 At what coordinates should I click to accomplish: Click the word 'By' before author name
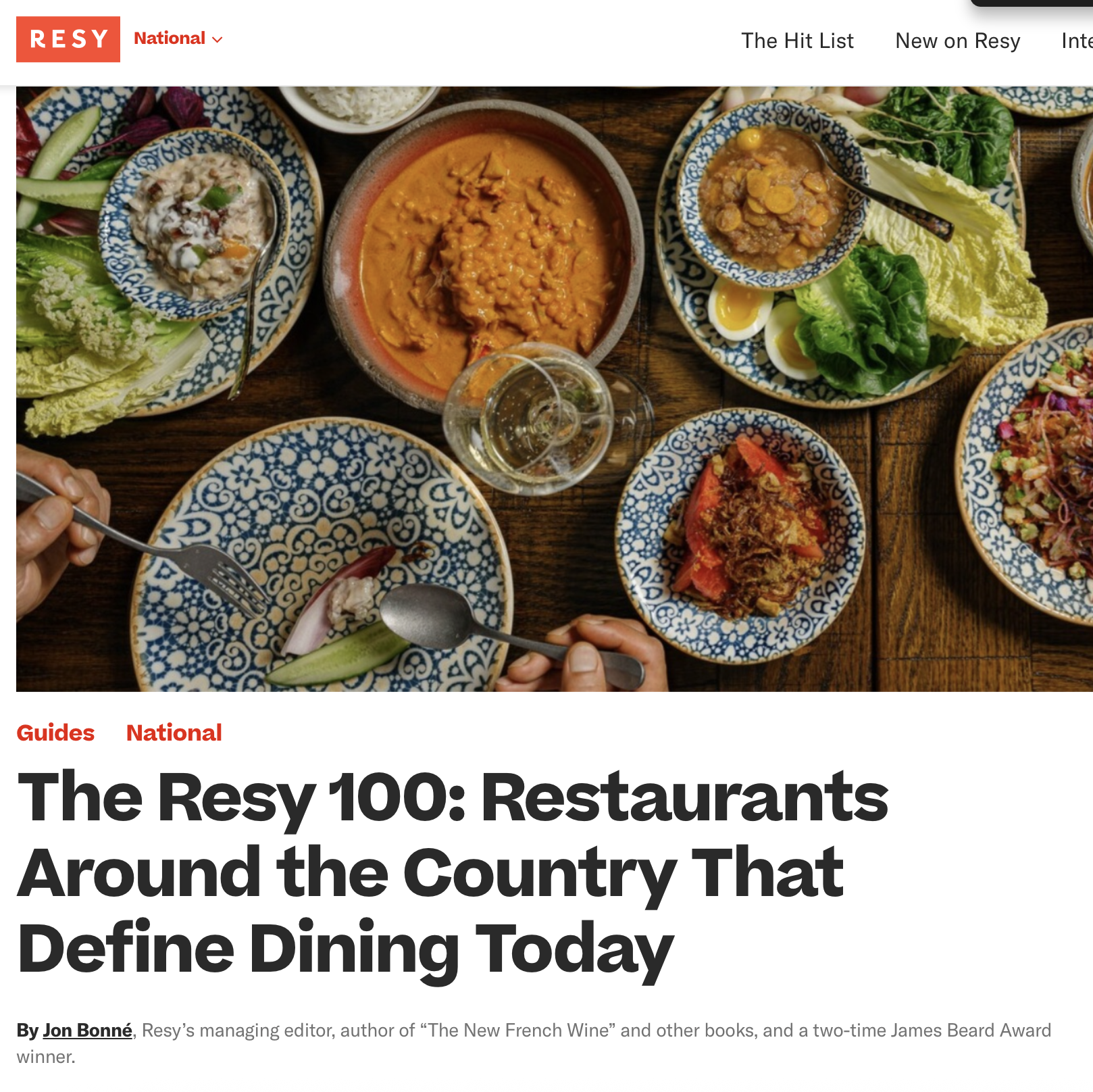pos(28,1030)
